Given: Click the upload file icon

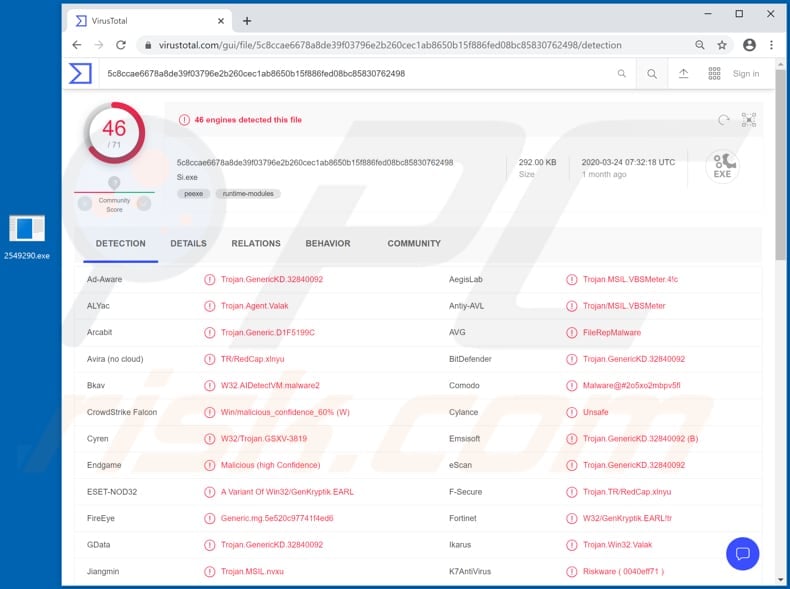Looking at the screenshot, I should click(x=683, y=74).
